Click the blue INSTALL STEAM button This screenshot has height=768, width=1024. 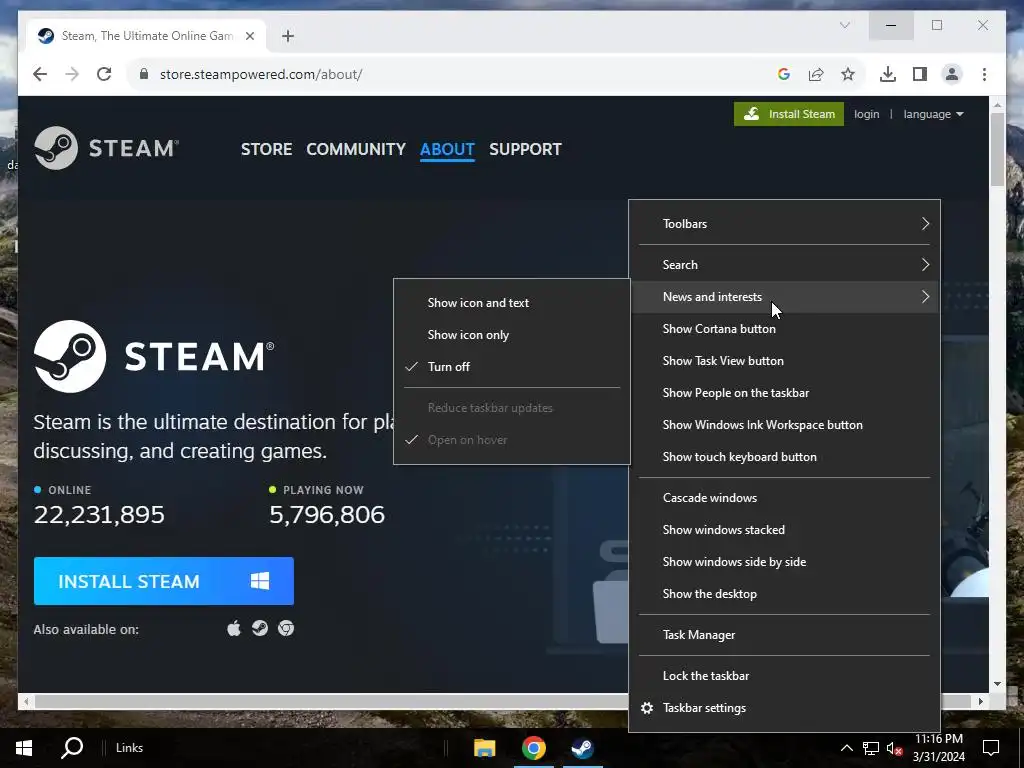tap(164, 581)
